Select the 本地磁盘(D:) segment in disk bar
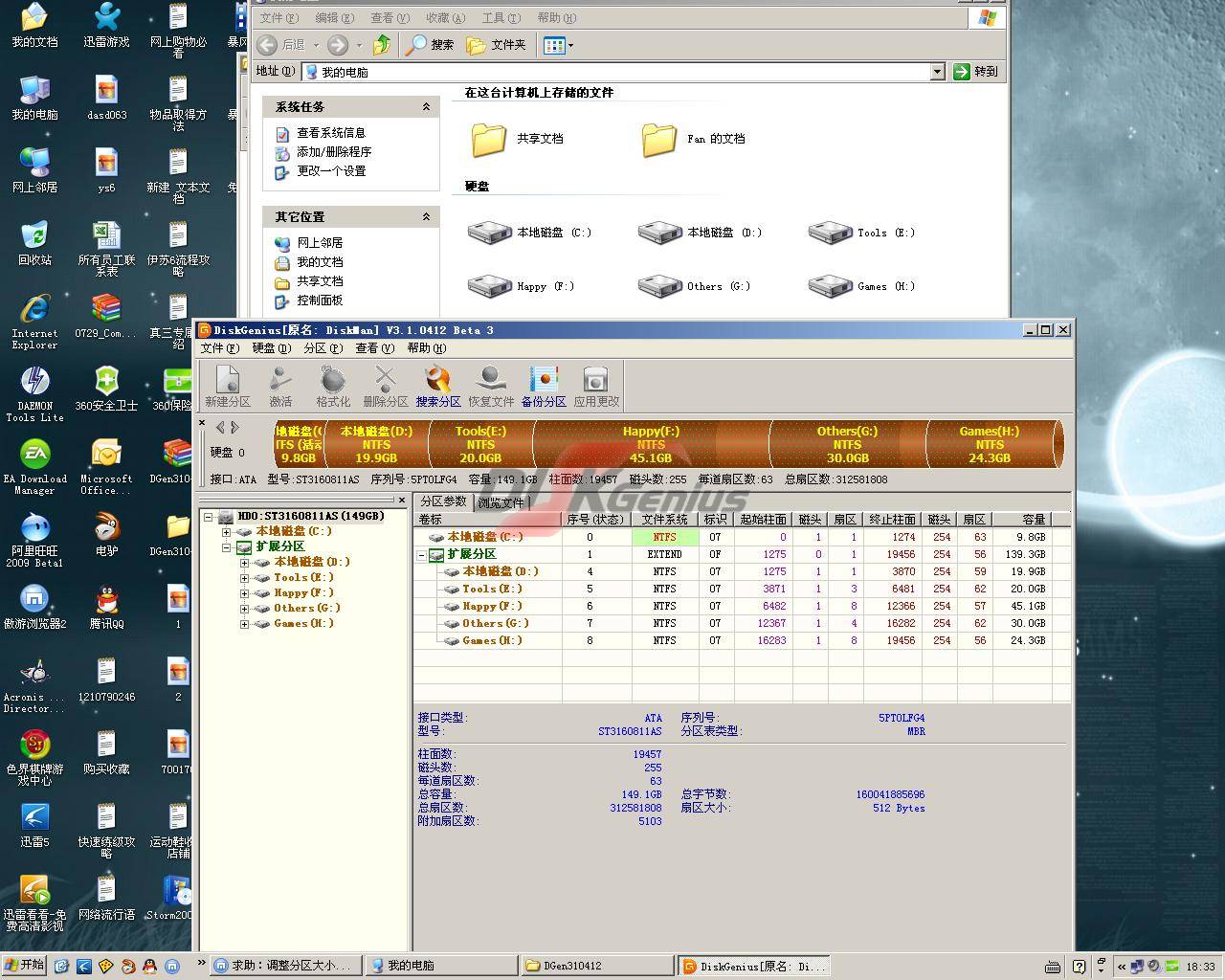 pyautogui.click(x=376, y=444)
